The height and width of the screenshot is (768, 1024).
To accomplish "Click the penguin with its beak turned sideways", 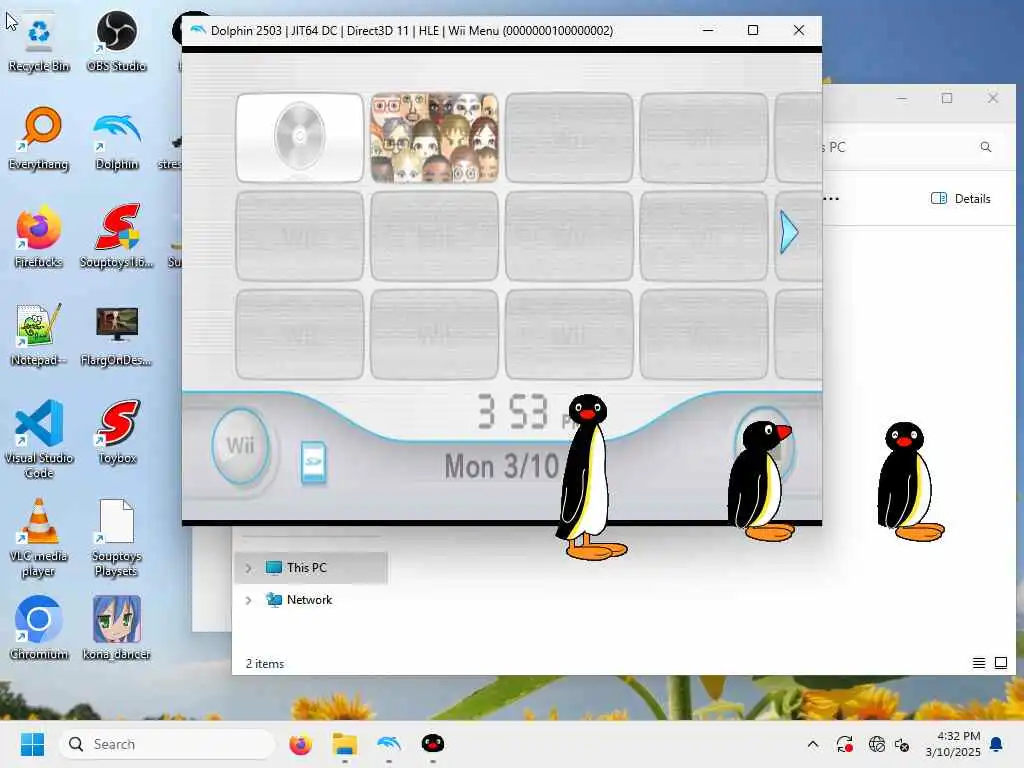I will point(761,481).
